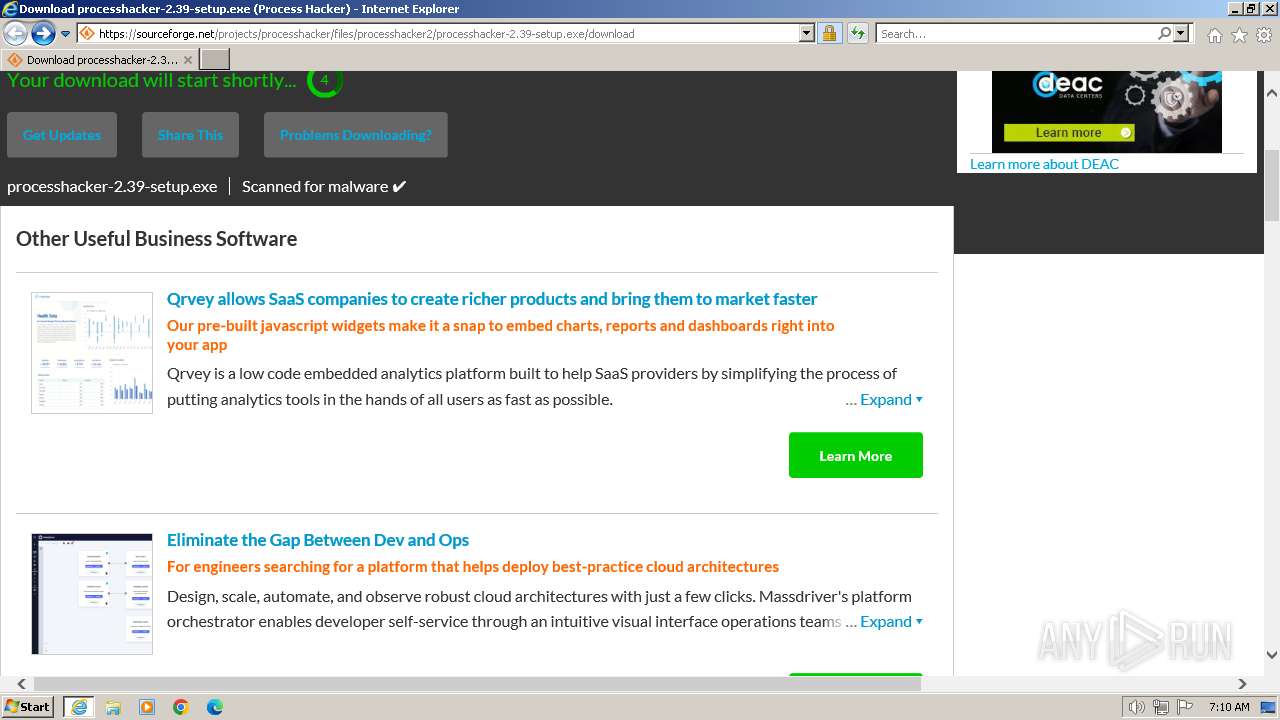This screenshot has height=720, width=1280.
Task: Click the orange 'For engineers searching for a platform' subtitle
Action: (x=473, y=567)
